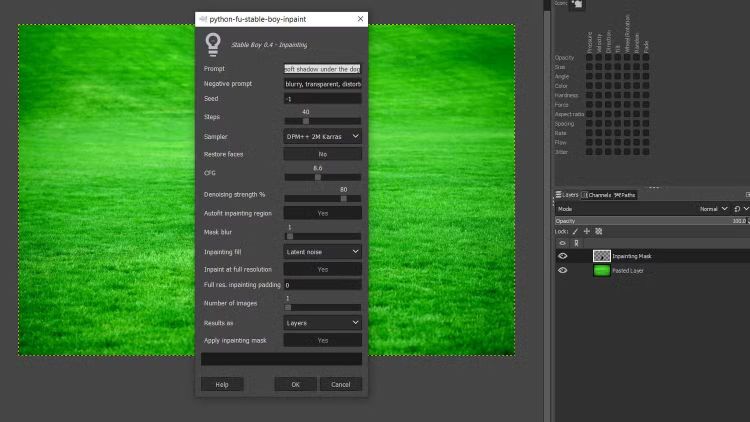This screenshot has height=422, width=750.
Task: Click the Denoising strength slider
Action: (322, 198)
